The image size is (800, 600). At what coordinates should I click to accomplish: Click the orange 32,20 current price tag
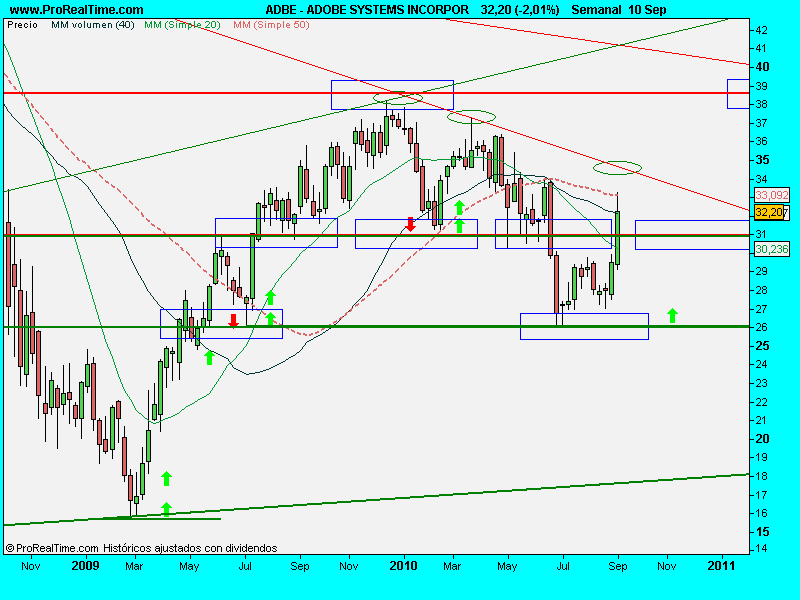[769, 212]
